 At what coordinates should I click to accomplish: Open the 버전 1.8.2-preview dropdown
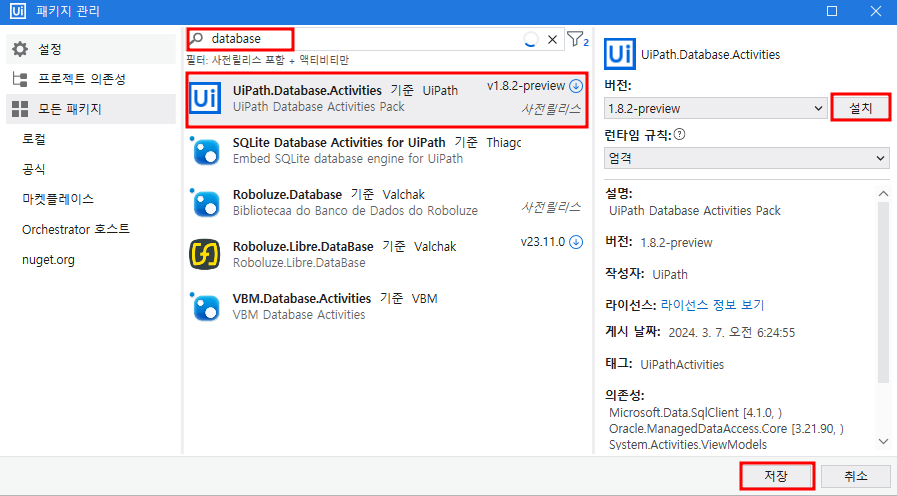pos(715,108)
